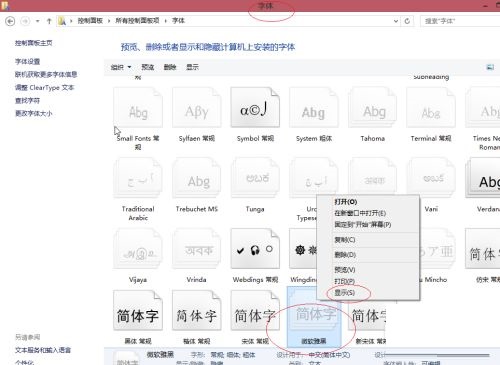Select the 黑体 常规 font icon
This screenshot has width=500, height=365.
pos(138,311)
